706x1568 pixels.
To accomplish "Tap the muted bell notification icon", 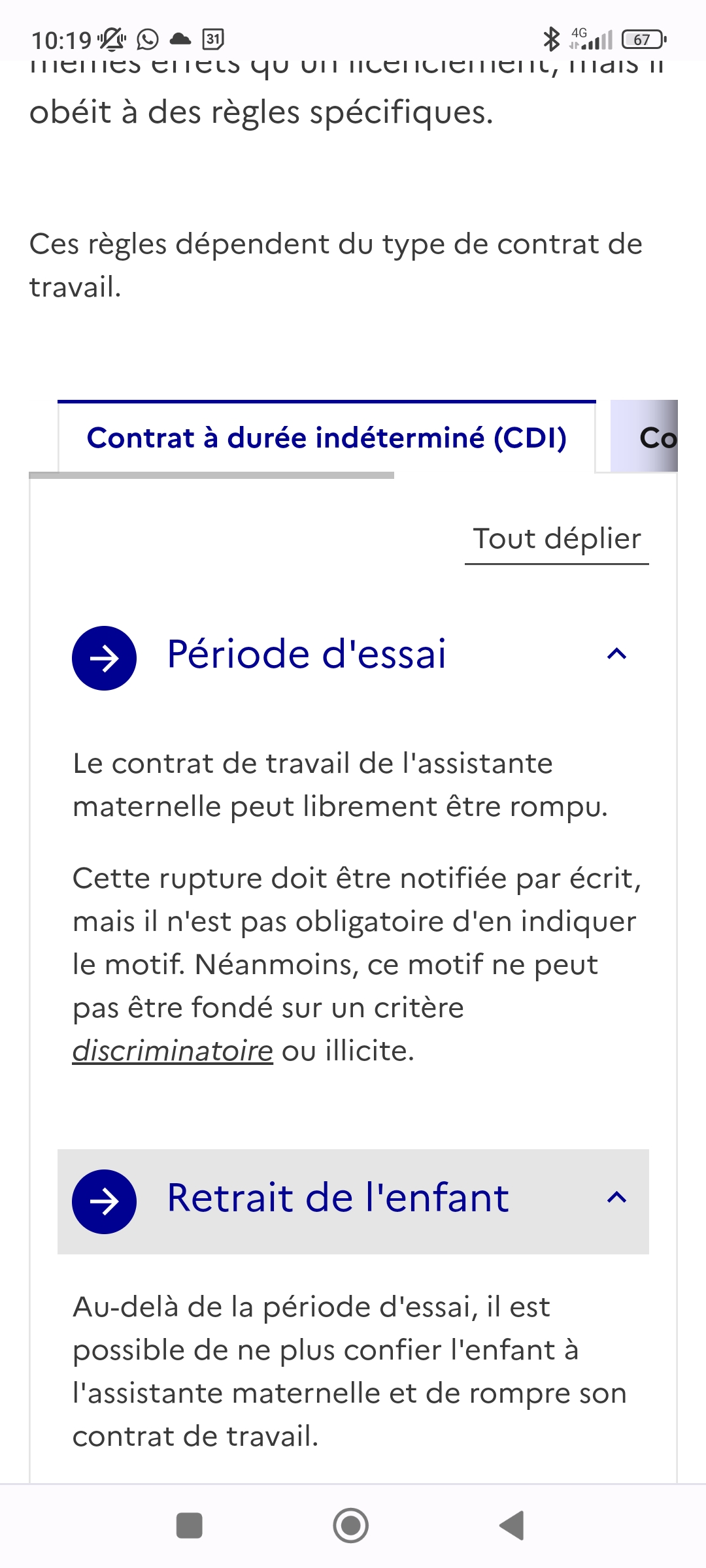I will point(112,40).
